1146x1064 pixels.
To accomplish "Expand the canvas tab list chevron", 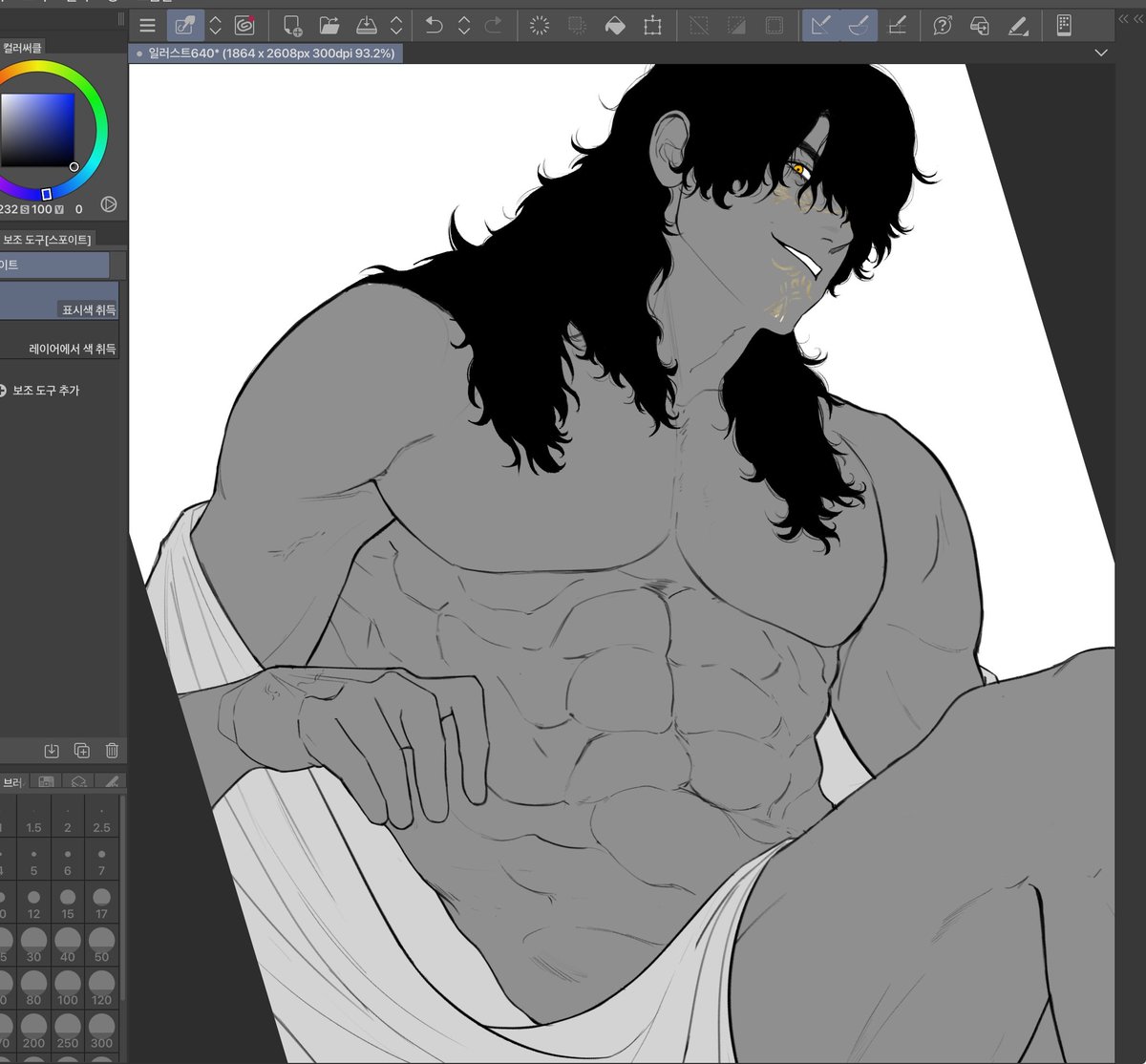I will [1101, 53].
